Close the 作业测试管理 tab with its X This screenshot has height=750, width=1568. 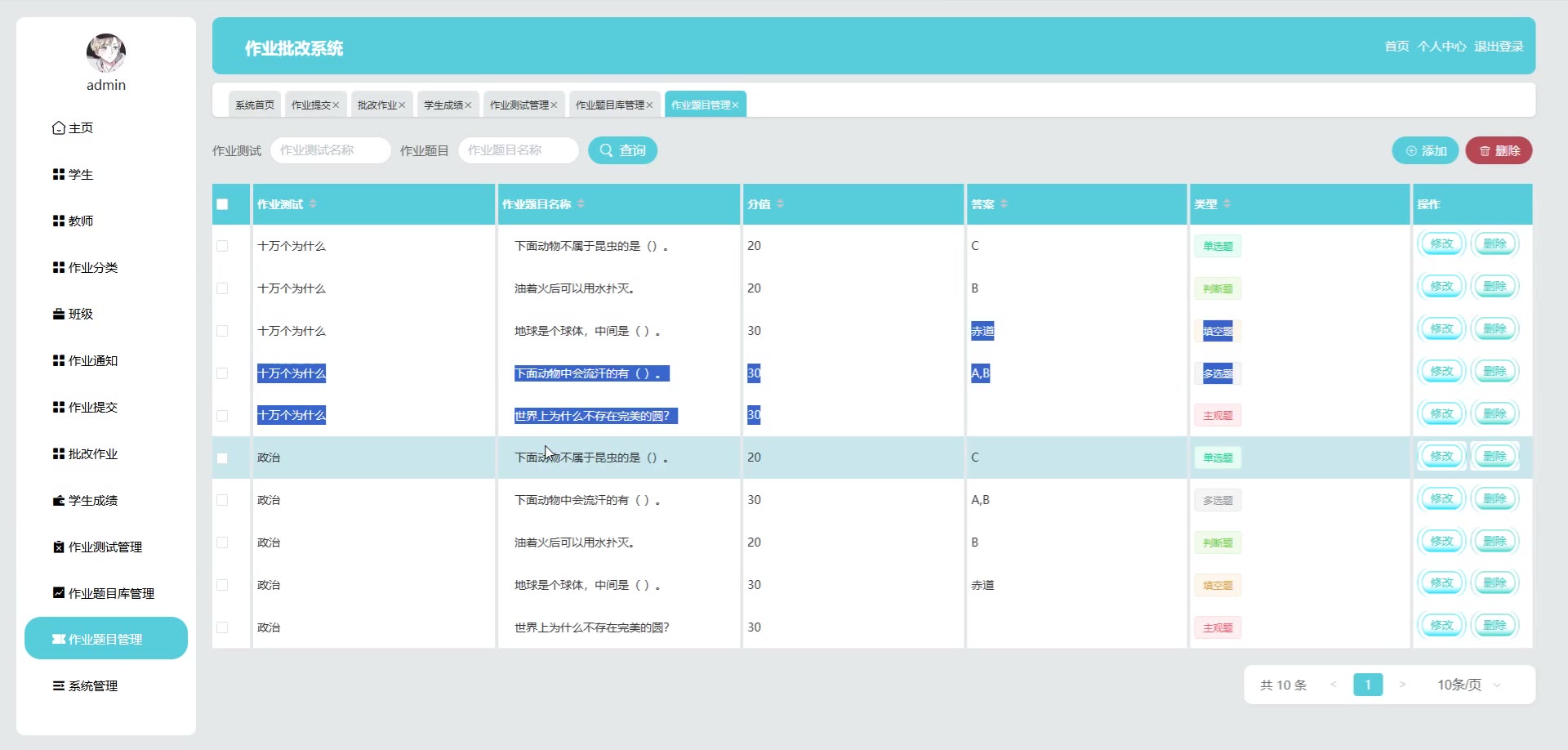point(554,105)
